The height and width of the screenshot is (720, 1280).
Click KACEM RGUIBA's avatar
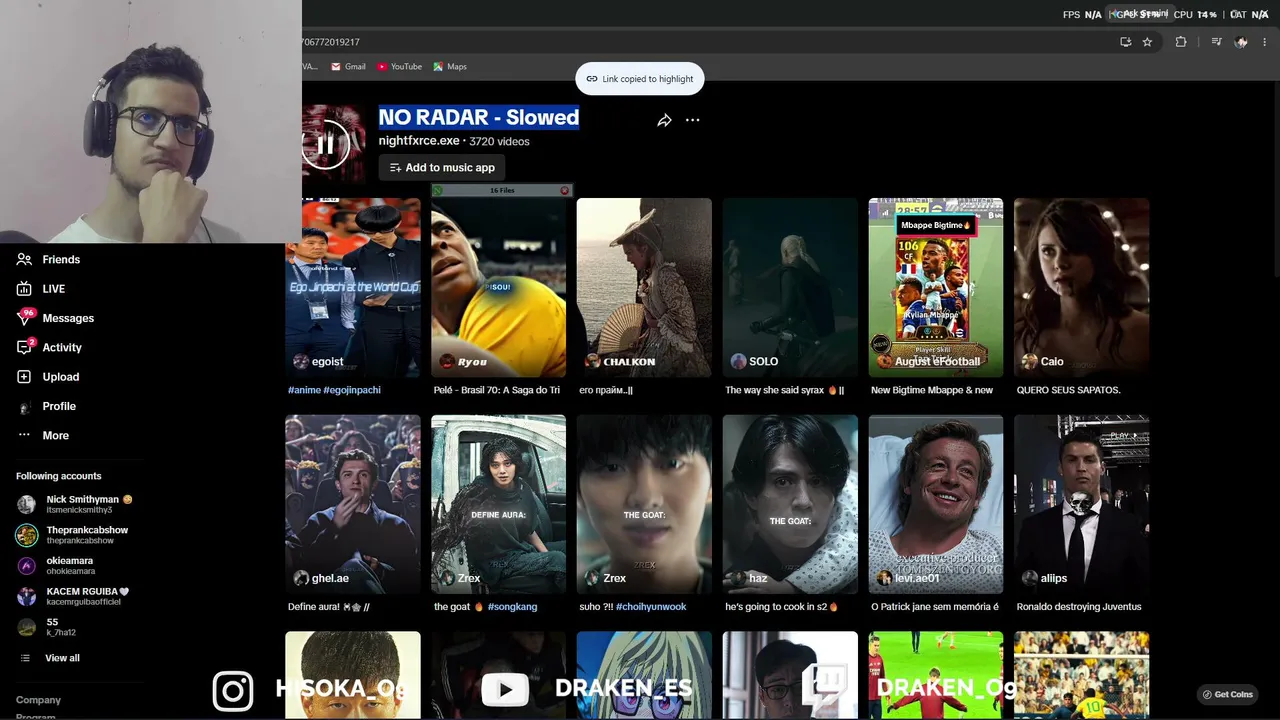pos(26,596)
